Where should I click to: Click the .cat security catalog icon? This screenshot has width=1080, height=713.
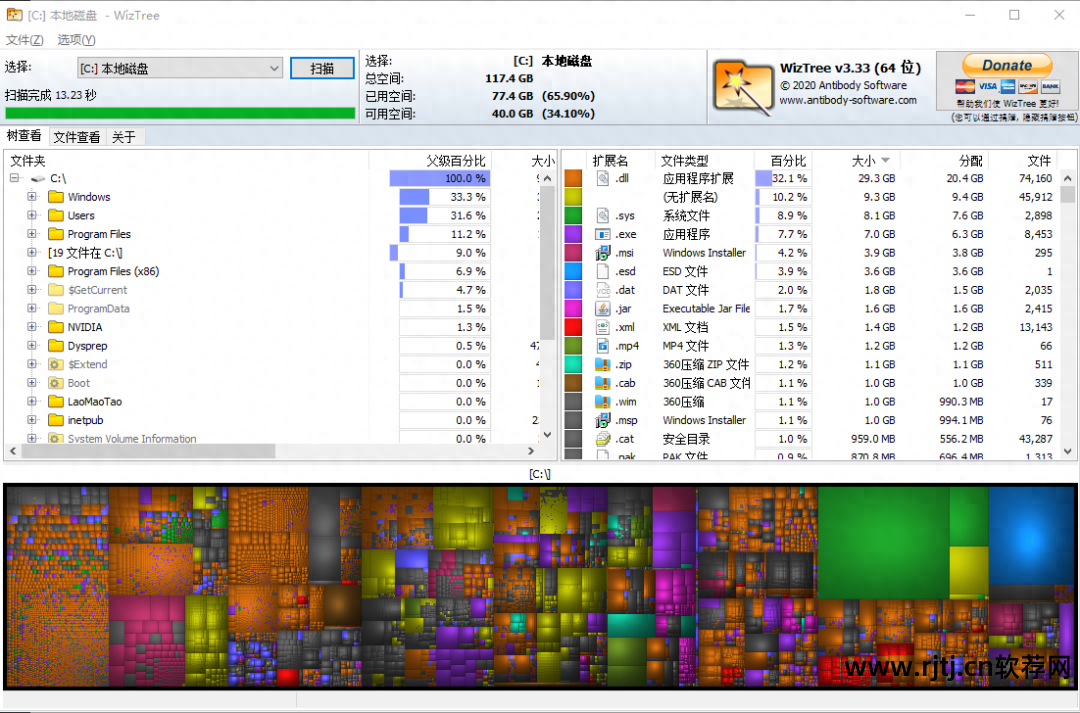tap(603, 439)
